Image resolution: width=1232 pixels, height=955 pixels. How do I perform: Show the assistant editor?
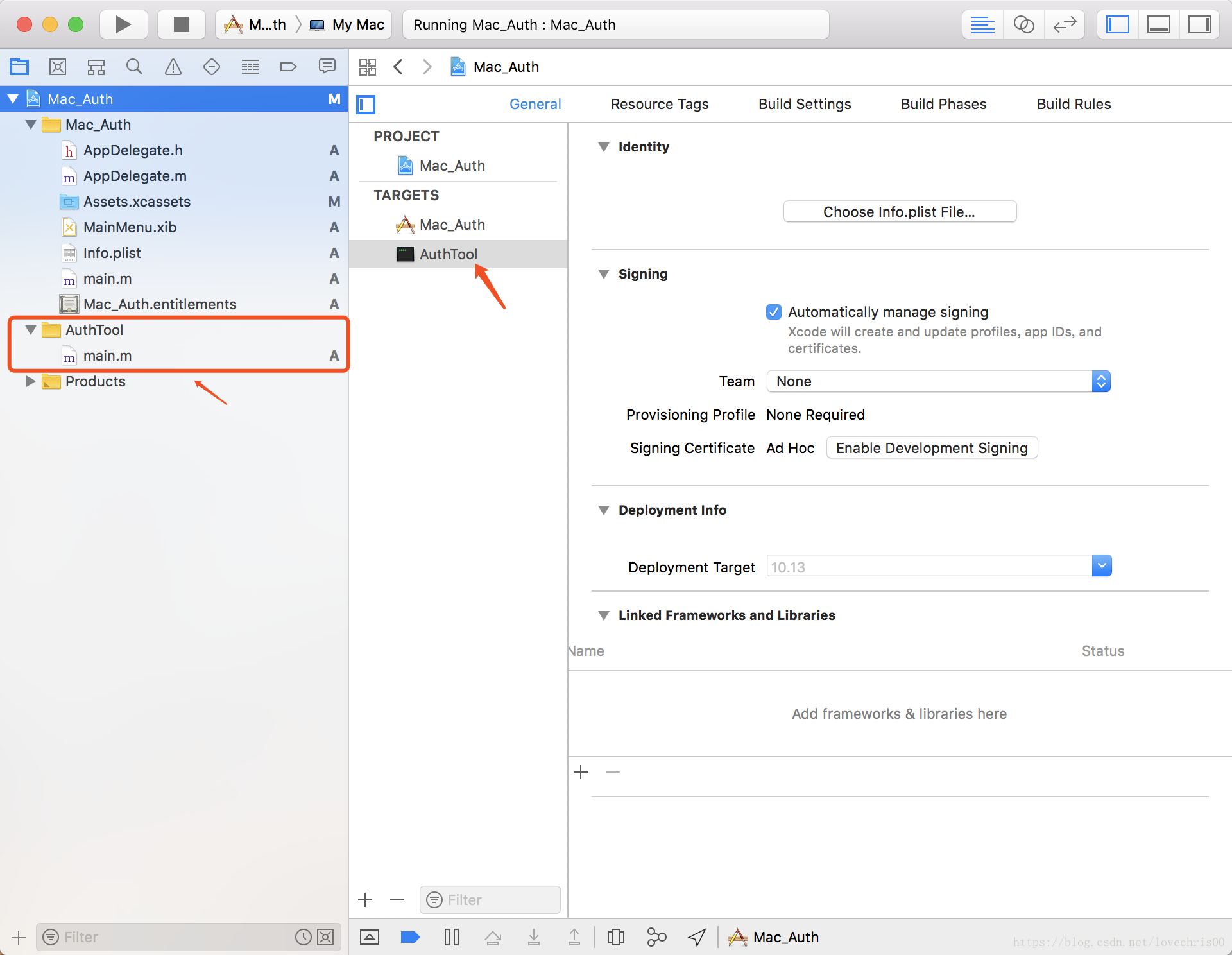pos(1023,25)
